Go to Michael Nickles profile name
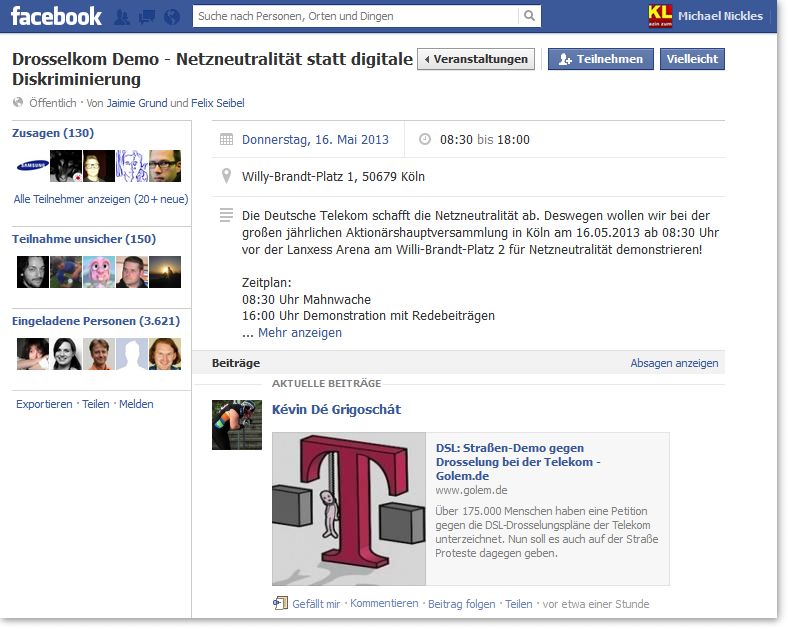Image resolution: width=788 pixels, height=629 pixels. click(720, 16)
